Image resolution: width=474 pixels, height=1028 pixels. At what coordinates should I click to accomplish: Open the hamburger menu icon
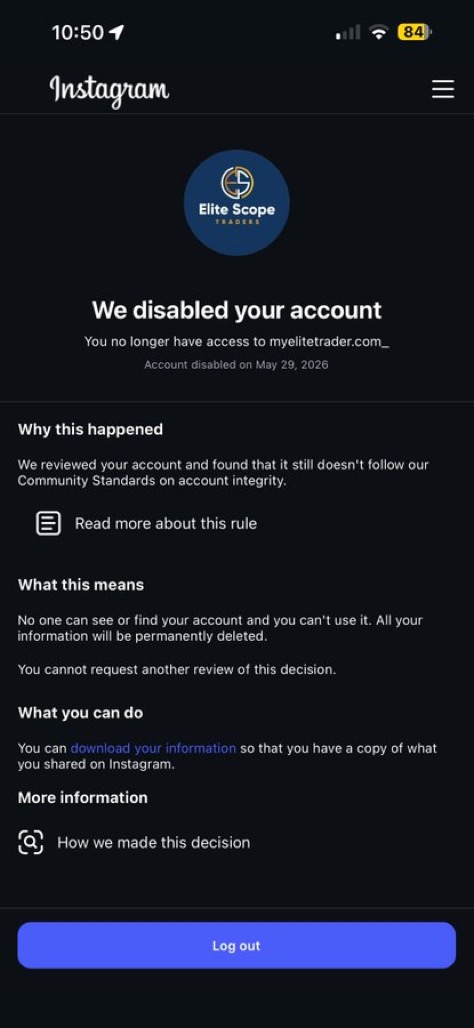[443, 89]
